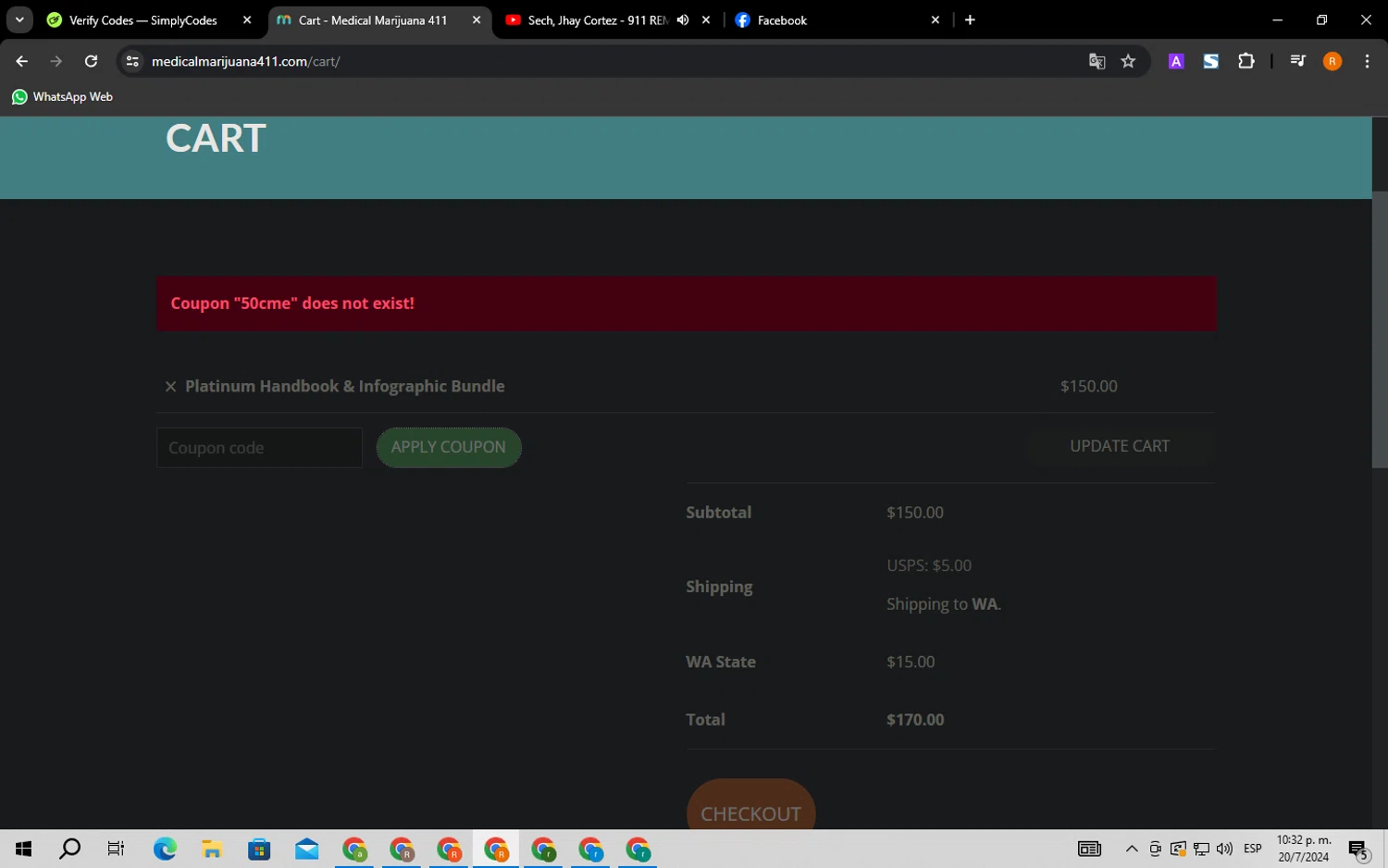
Task: Open Task View on the taskbar
Action: point(116,849)
